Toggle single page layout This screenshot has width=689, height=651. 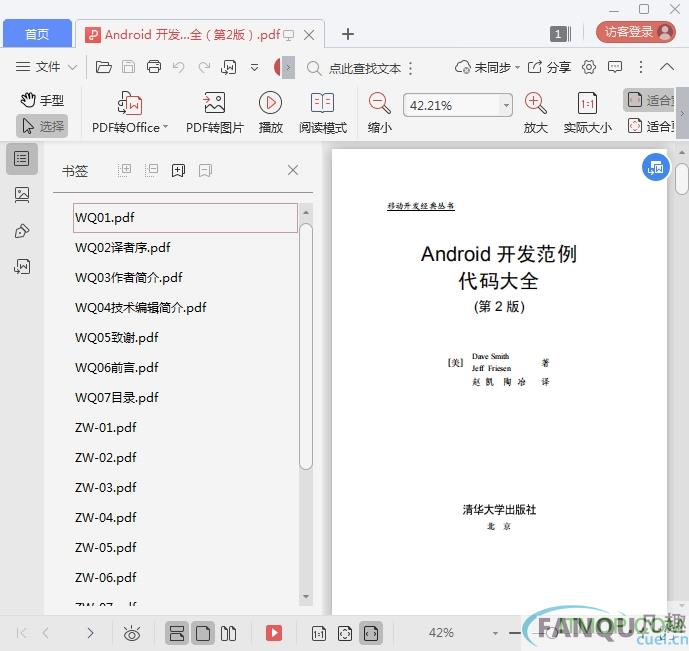click(x=203, y=633)
